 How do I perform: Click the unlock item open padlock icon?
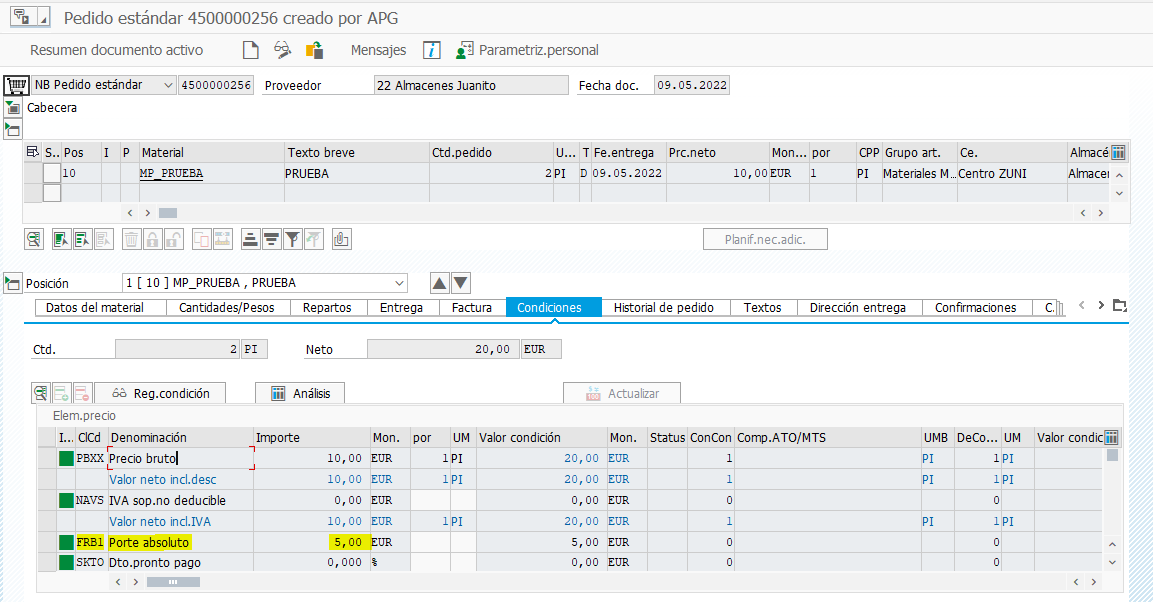(x=174, y=239)
